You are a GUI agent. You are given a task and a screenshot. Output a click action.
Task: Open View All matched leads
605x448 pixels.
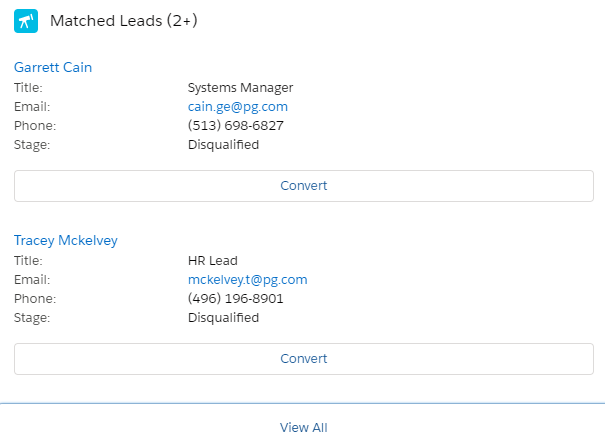303,427
